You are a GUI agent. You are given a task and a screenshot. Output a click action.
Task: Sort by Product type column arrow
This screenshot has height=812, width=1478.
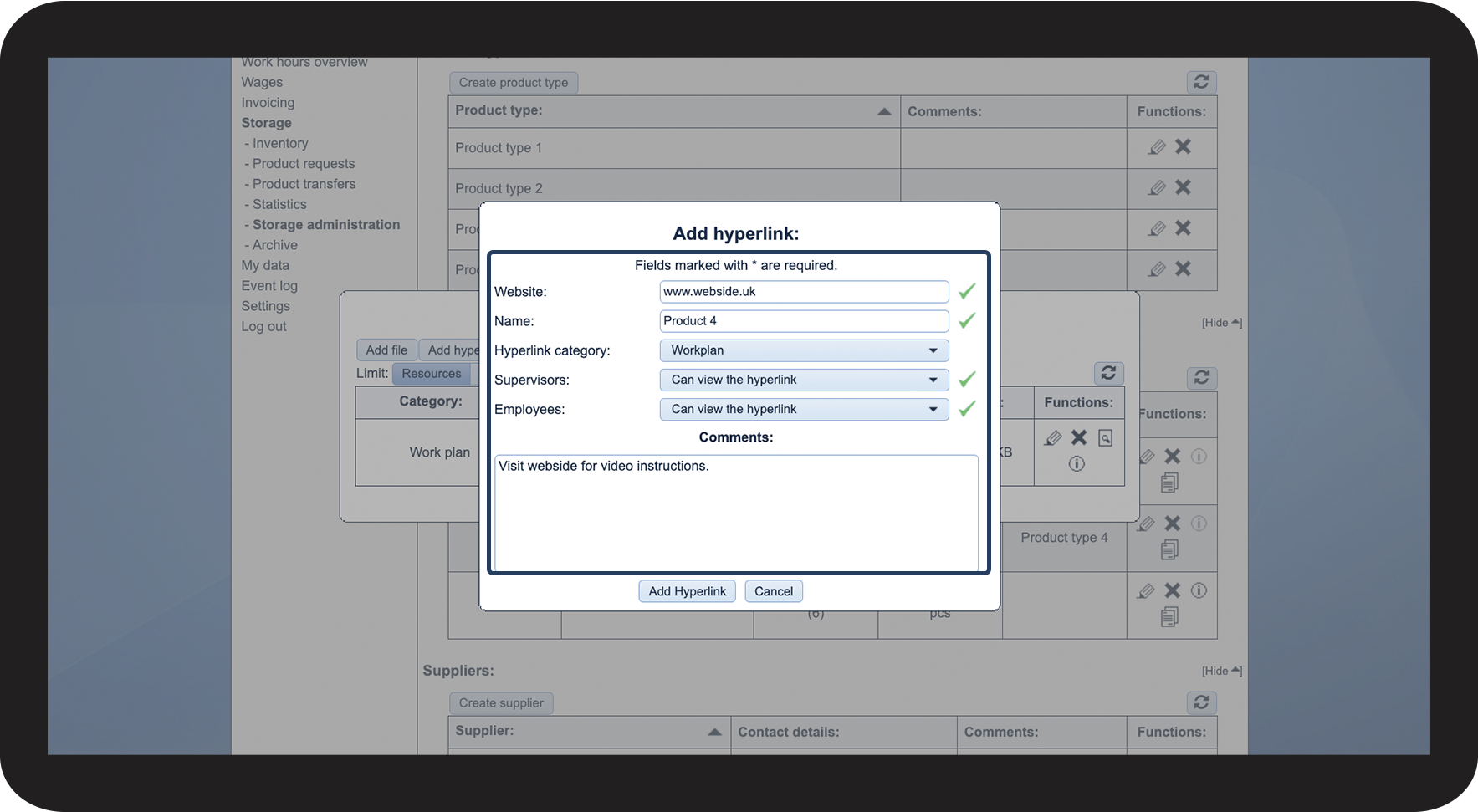click(884, 111)
